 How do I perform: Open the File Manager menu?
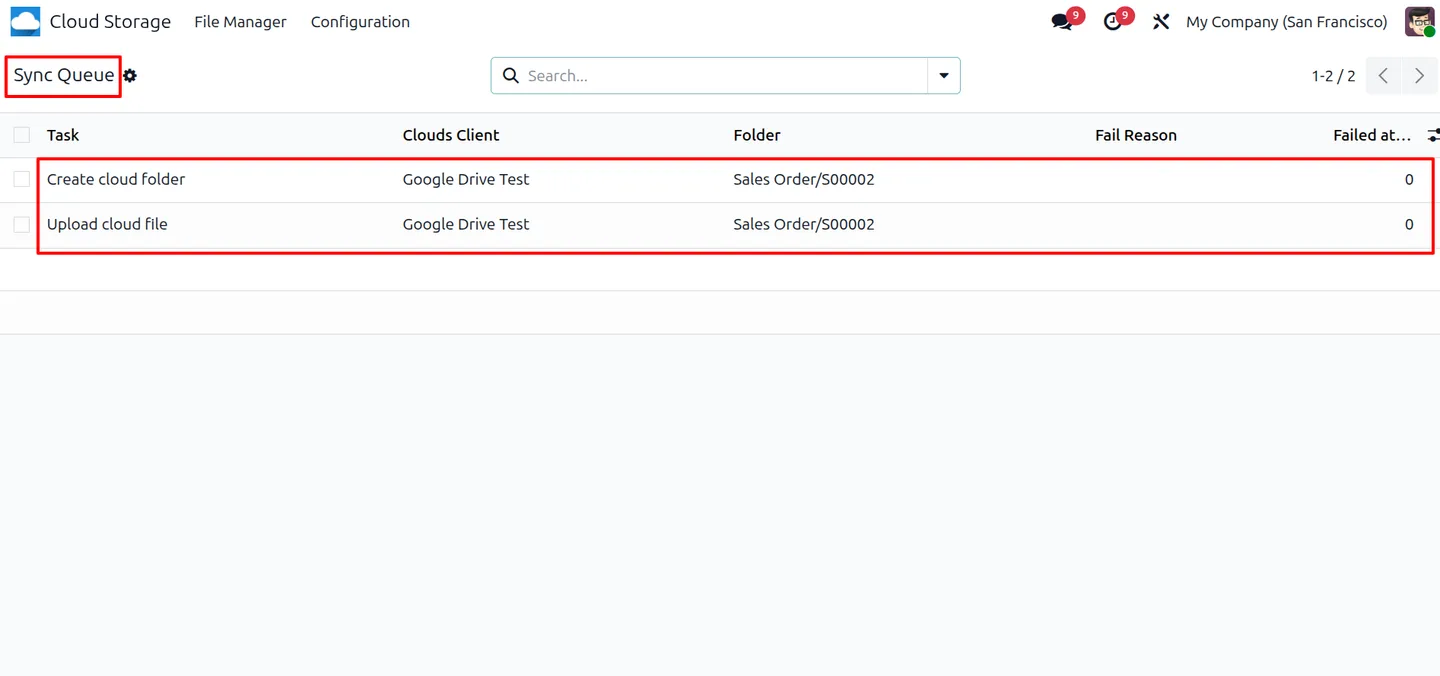click(240, 22)
